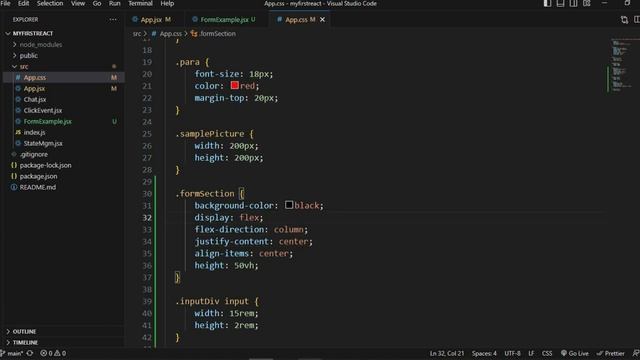
Task: Open Explorer views and more actions ellipsis
Action: tap(113, 20)
